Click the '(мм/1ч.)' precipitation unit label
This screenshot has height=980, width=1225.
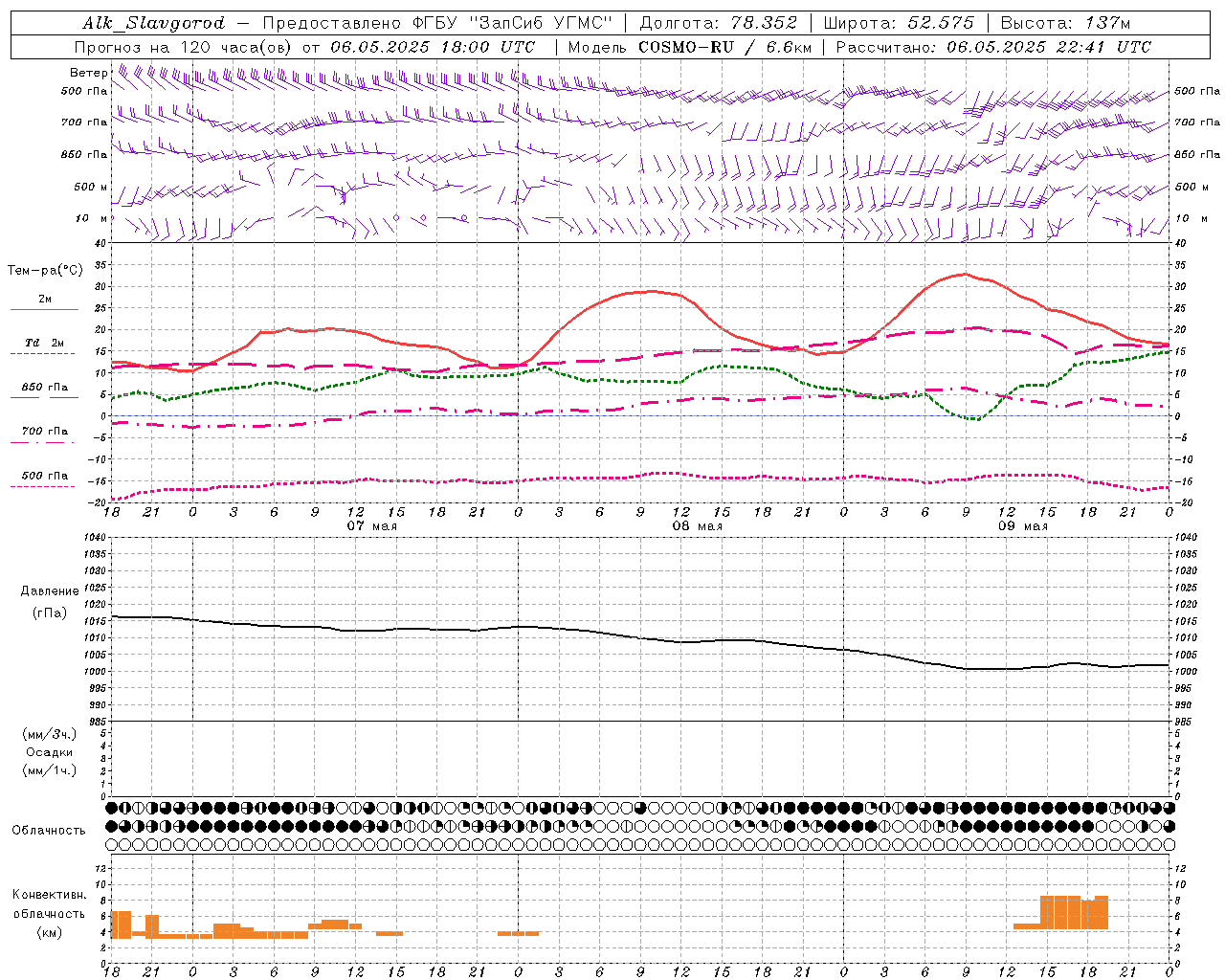coord(50,770)
